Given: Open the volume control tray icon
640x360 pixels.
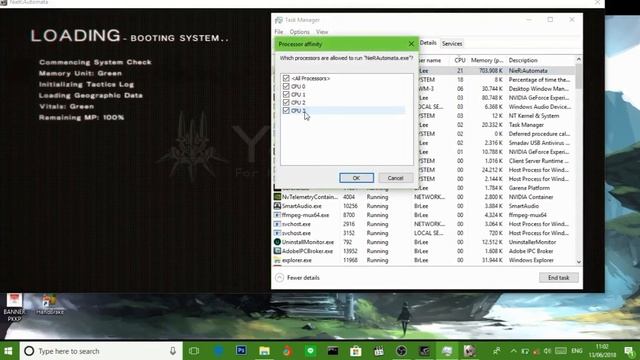Looking at the screenshot, I should coord(547,351).
